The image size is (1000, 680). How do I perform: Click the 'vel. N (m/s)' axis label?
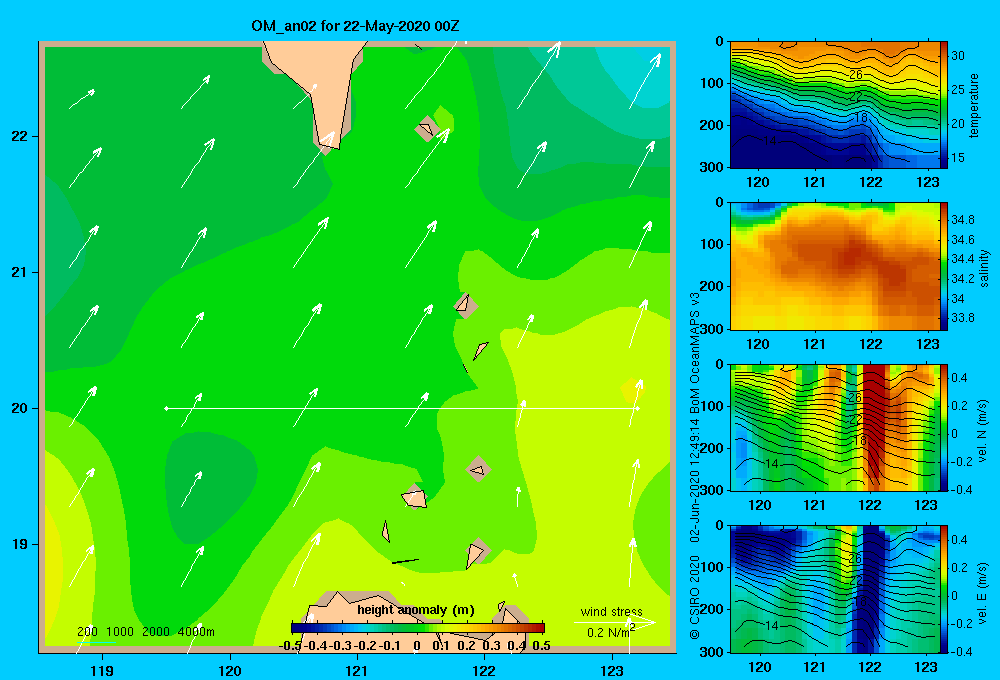[x=983, y=431]
